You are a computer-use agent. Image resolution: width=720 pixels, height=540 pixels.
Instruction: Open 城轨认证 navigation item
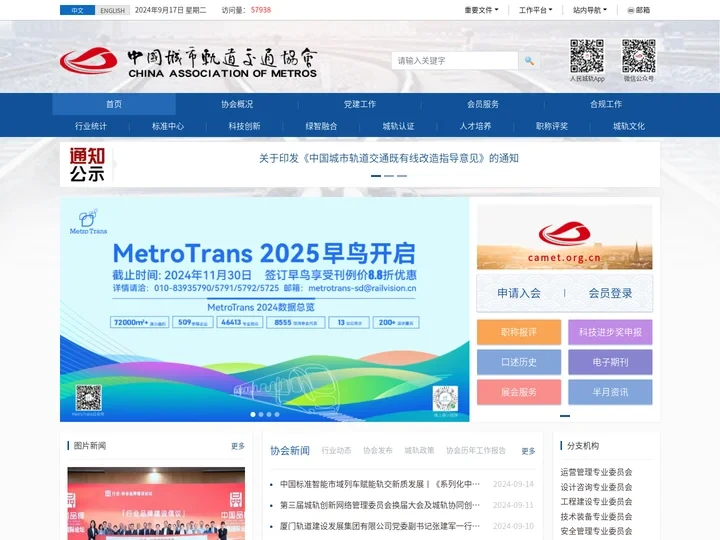399,126
